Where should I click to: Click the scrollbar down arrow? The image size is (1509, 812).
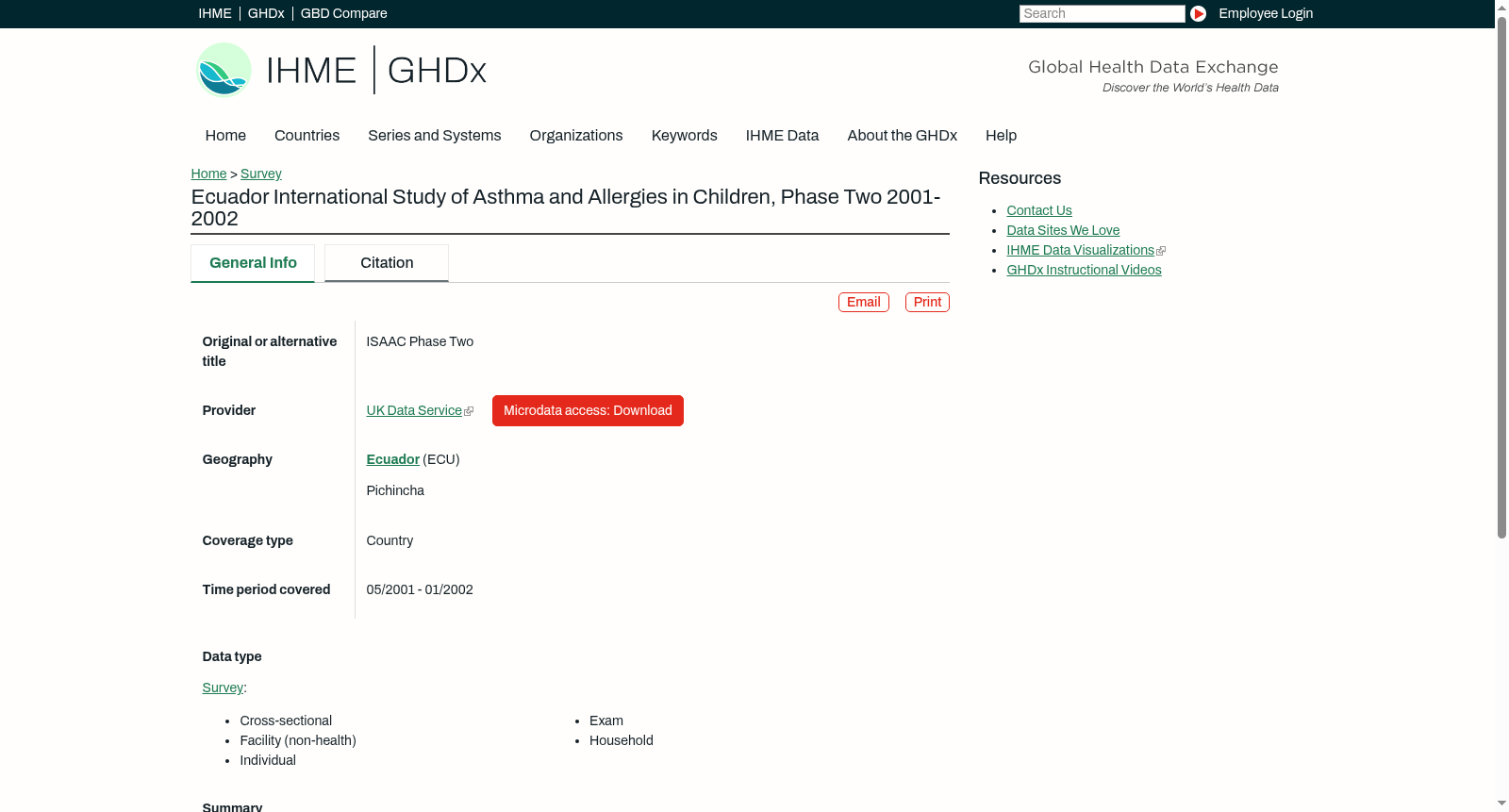1501,804
